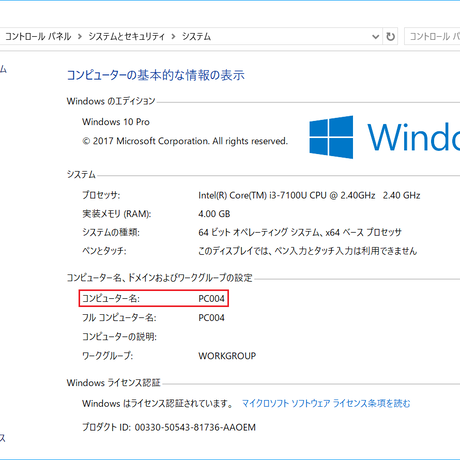The height and width of the screenshot is (460, 460).
Task: Click the システムの種類: label
Action: [x=111, y=232]
